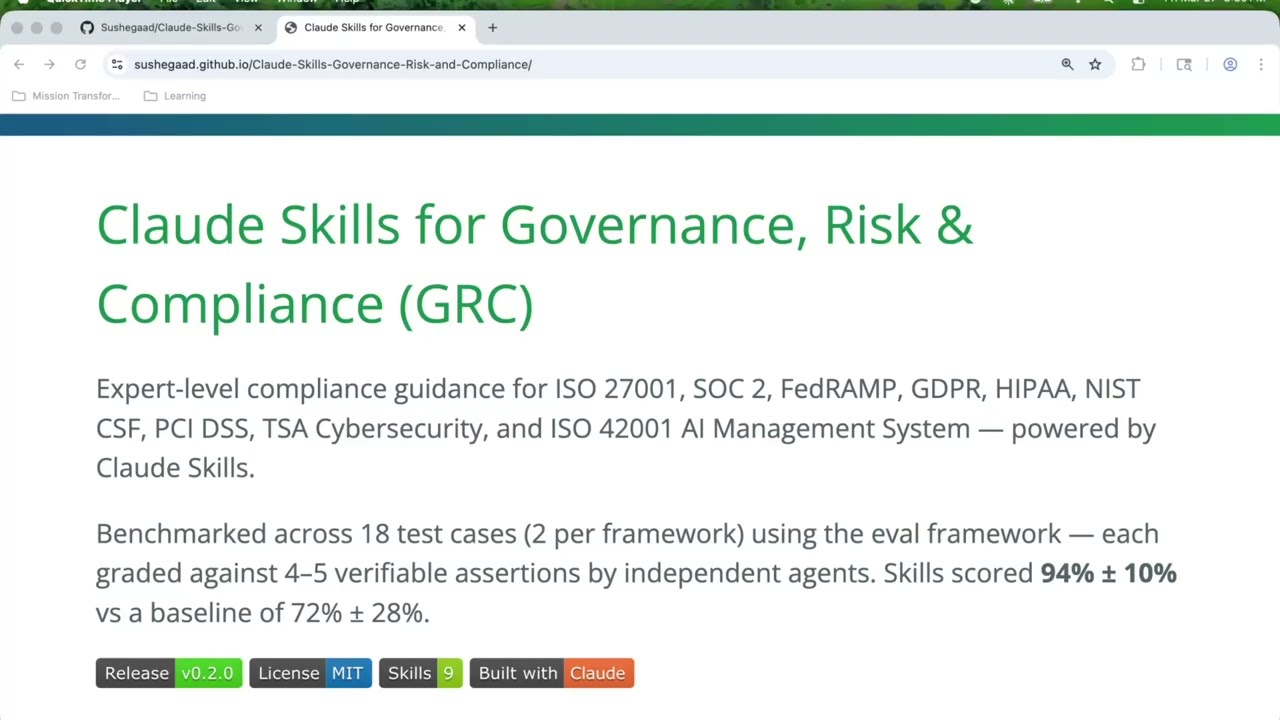Click the Skills 9 badge
1280x720 pixels.
click(421, 673)
